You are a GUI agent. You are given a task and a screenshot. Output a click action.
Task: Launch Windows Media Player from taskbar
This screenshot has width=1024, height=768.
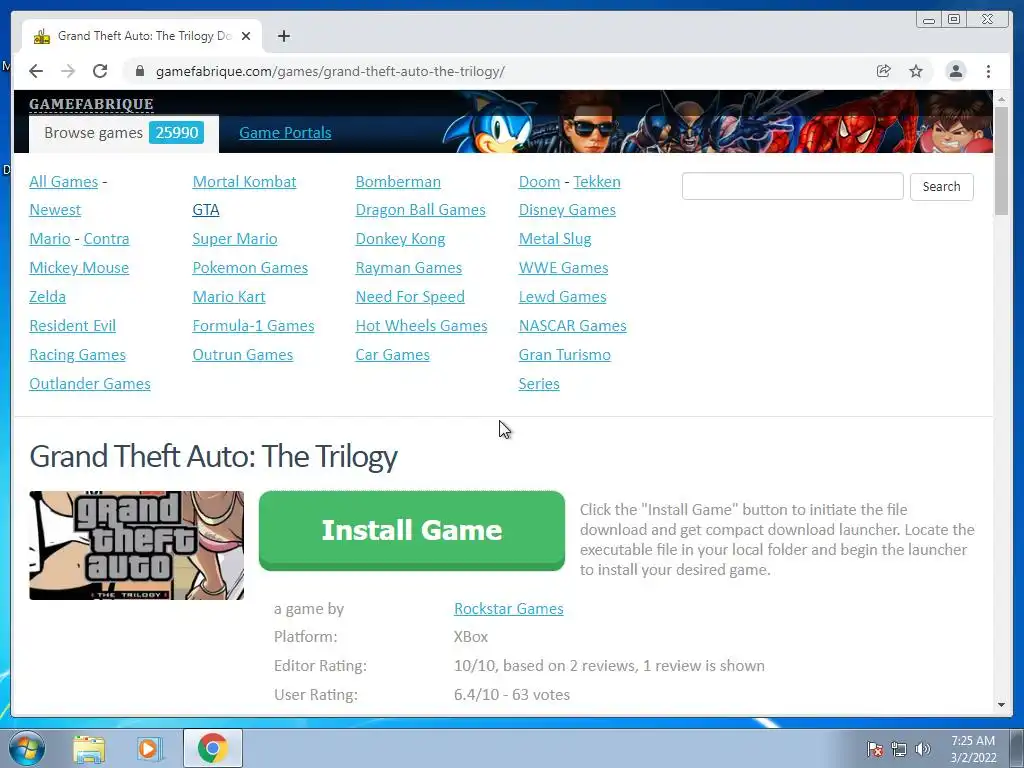point(149,749)
